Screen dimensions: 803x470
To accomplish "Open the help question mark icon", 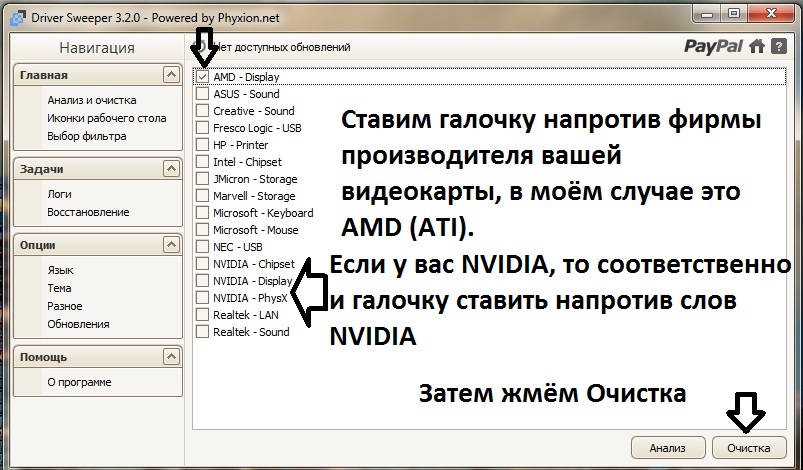I will [x=779, y=47].
